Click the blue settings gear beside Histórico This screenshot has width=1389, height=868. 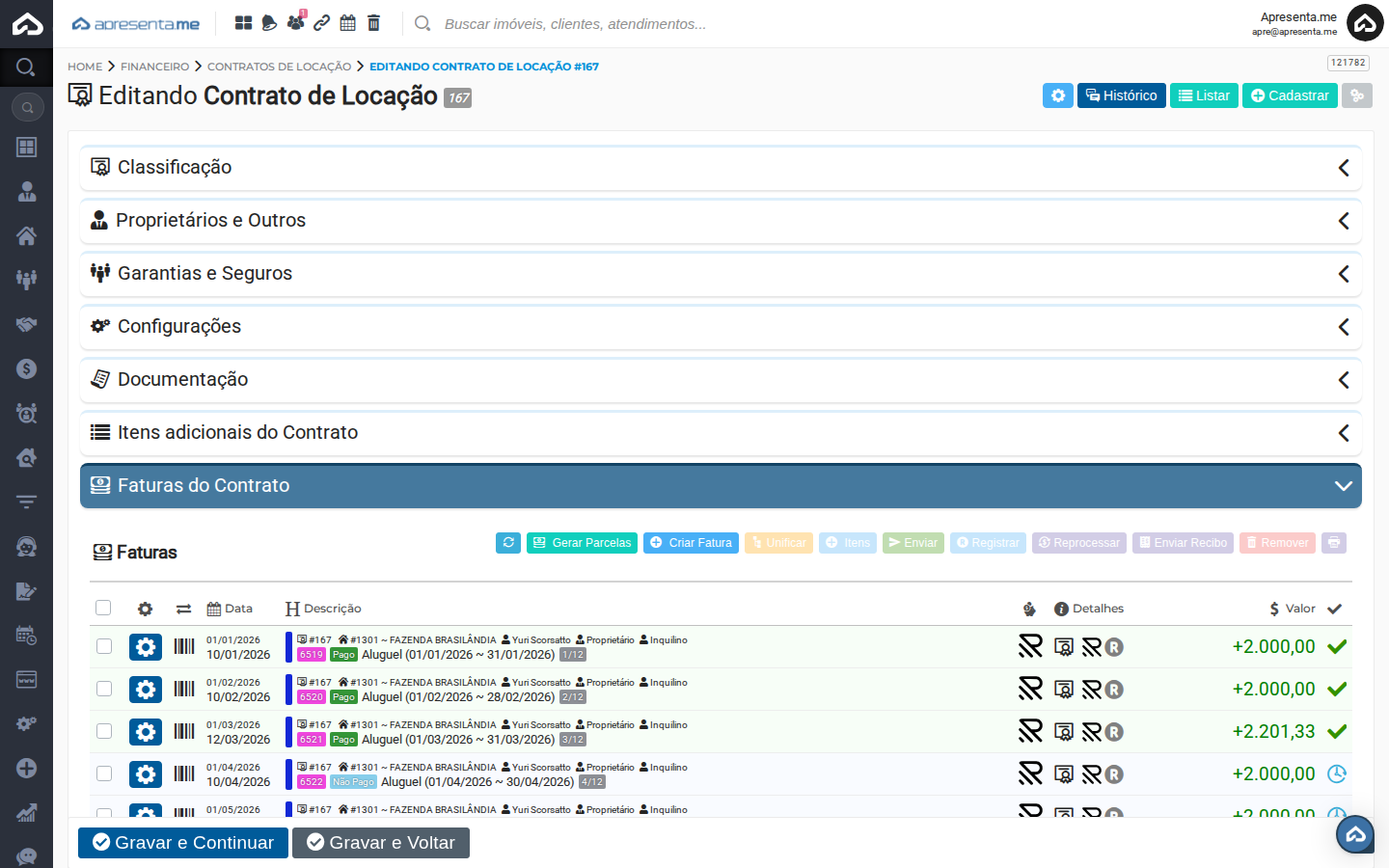pyautogui.click(x=1057, y=95)
